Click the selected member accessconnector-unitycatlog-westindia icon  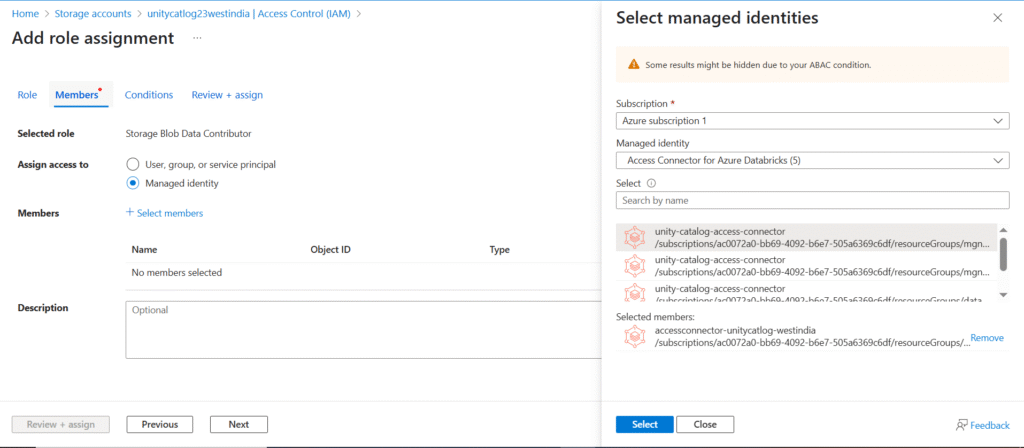634,337
